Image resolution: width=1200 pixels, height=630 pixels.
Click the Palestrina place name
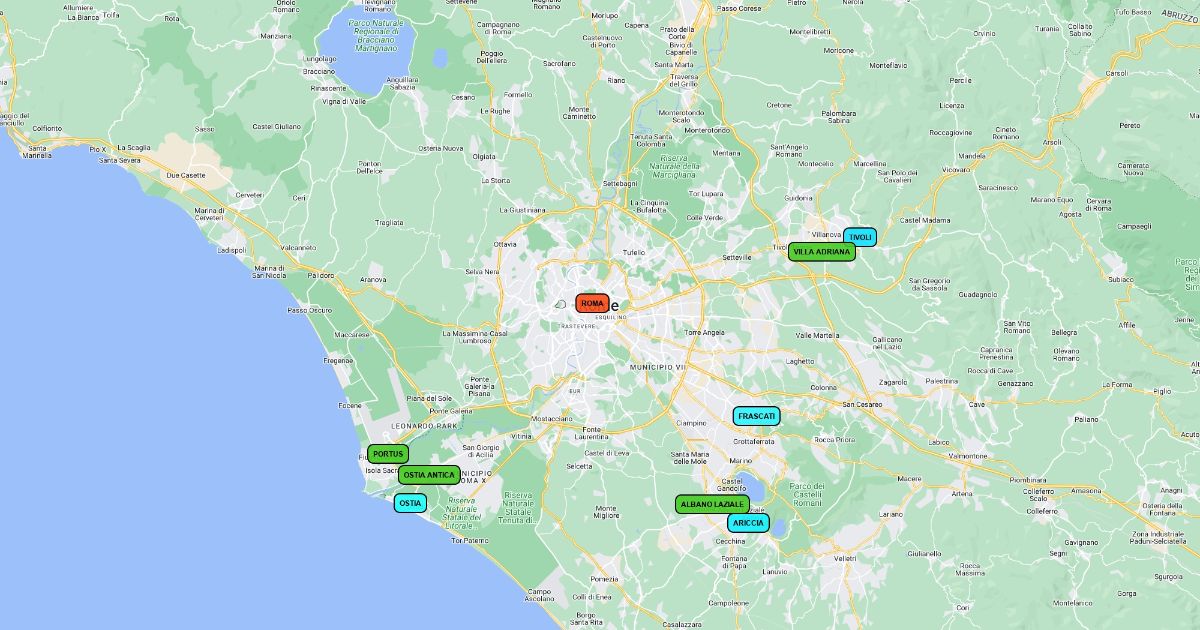pyautogui.click(x=942, y=381)
